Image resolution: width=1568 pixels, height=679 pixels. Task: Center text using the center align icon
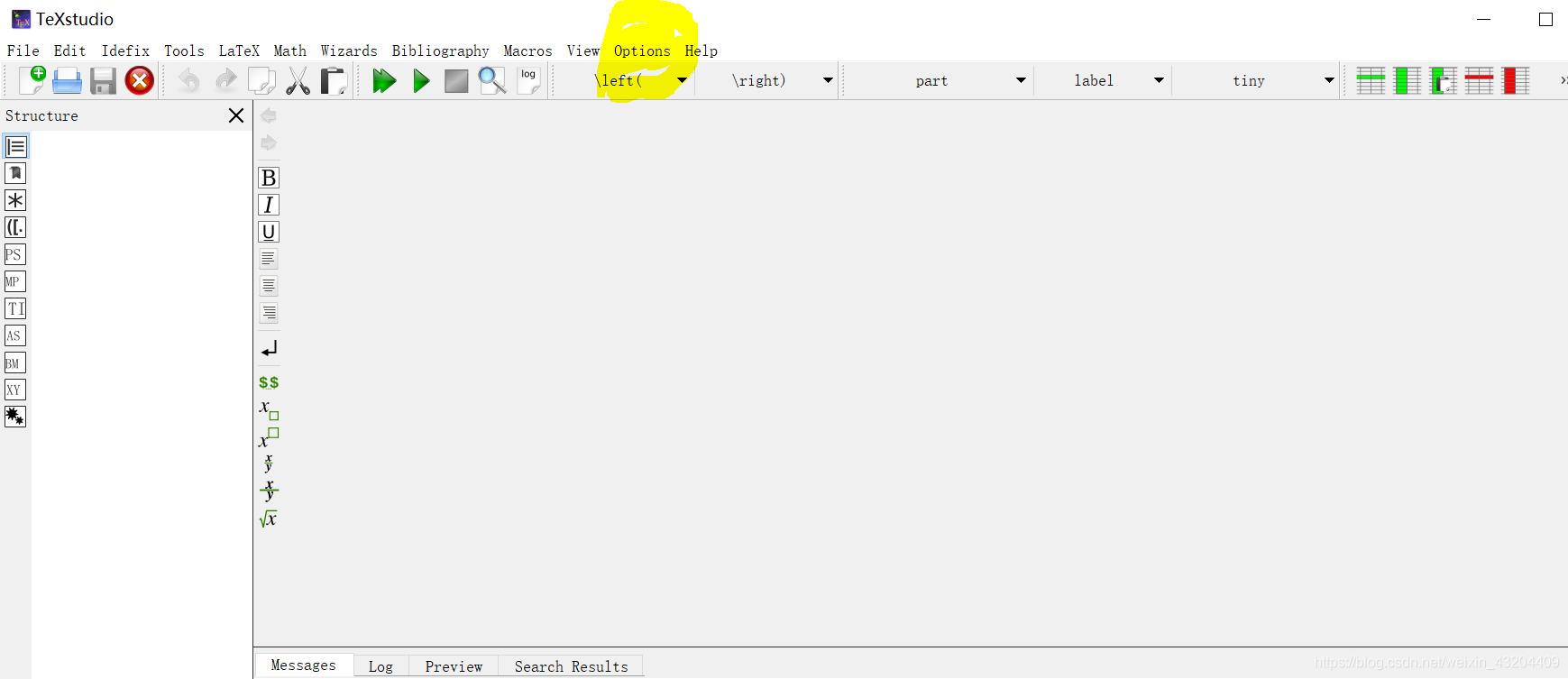tap(269, 286)
